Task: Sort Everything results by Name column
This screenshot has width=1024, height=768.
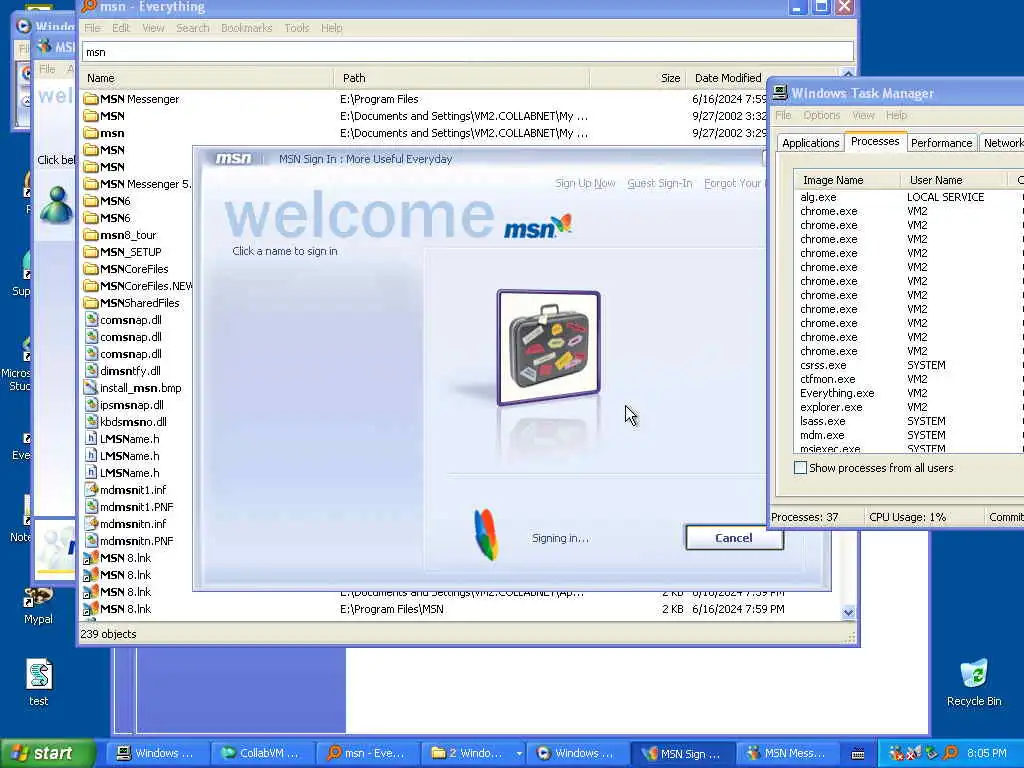Action: point(208,78)
